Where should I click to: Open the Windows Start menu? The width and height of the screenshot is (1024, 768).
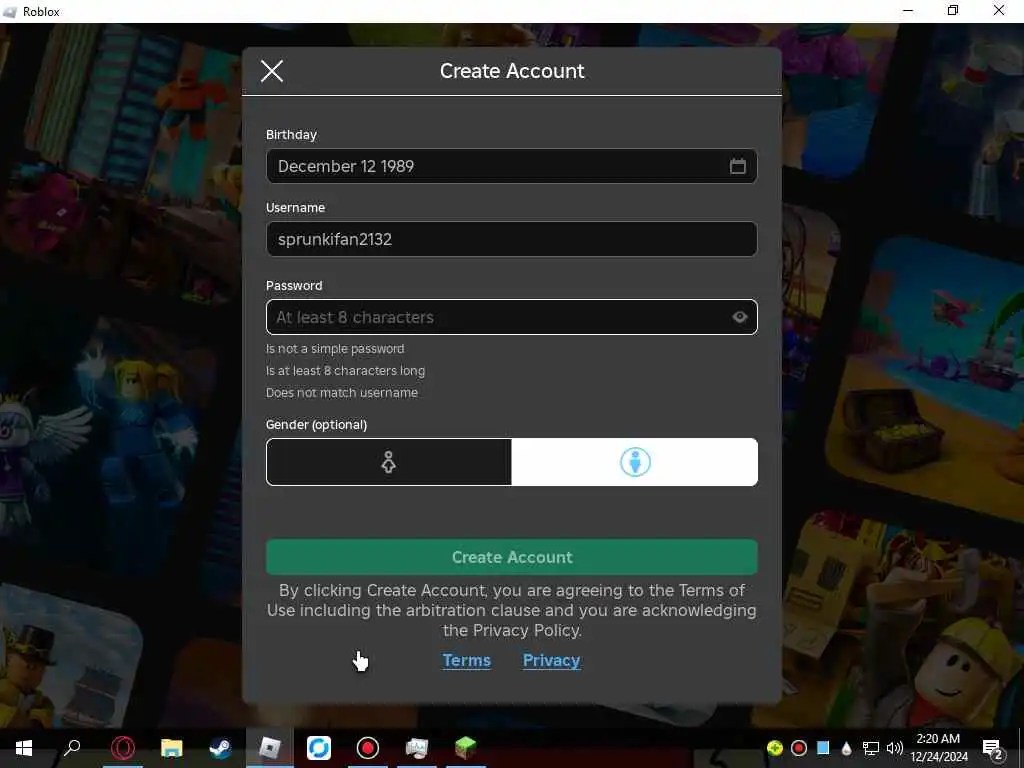coord(24,748)
